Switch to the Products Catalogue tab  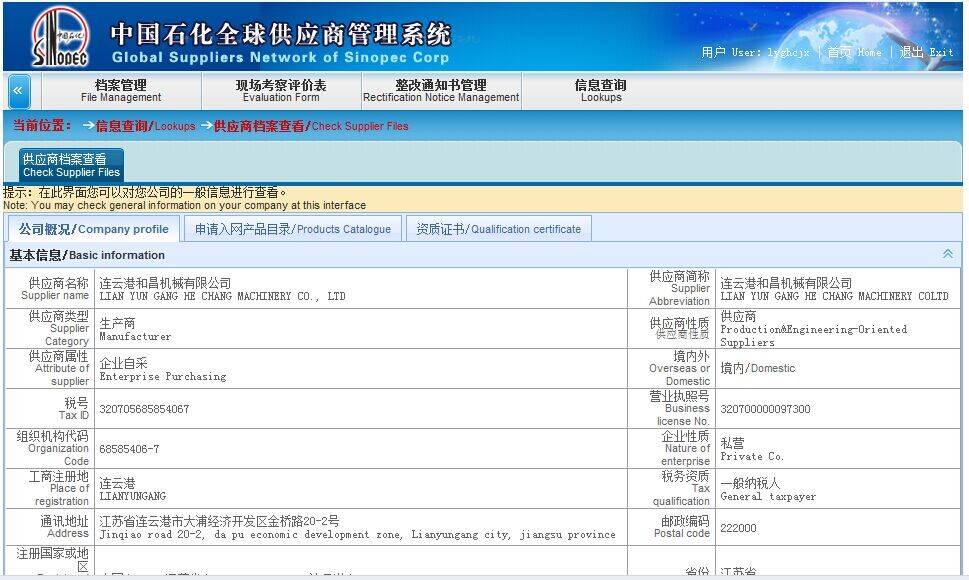click(293, 229)
